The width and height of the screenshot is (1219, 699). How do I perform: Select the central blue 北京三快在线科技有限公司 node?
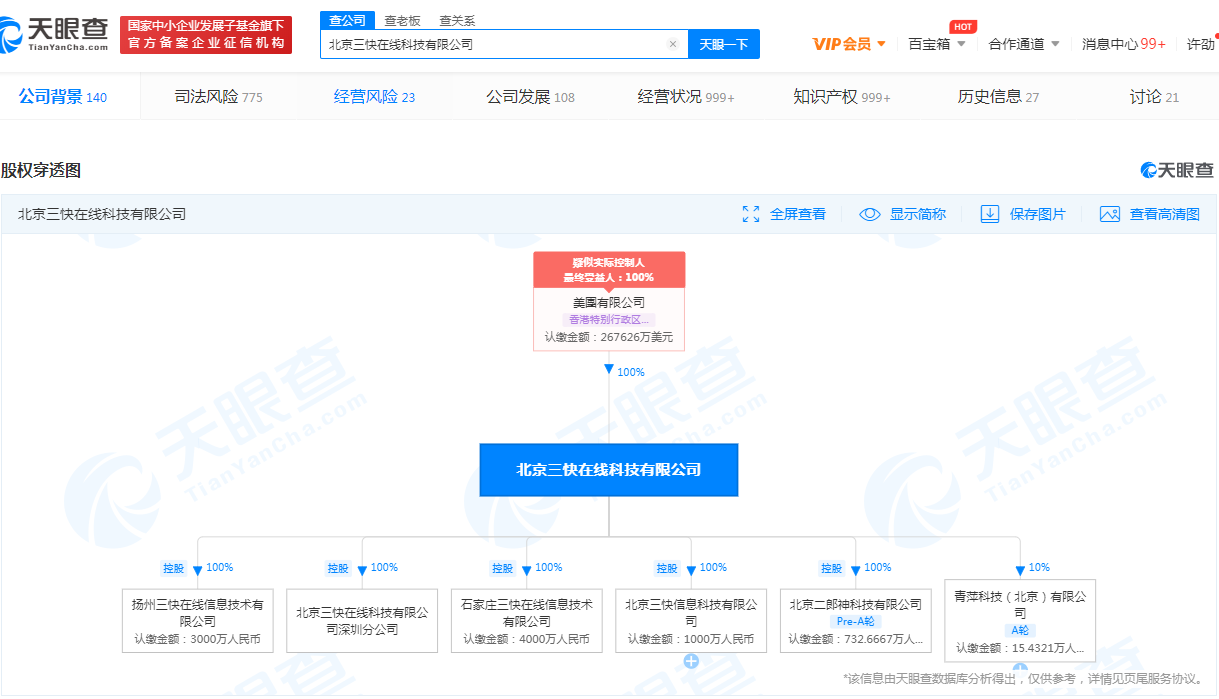[x=609, y=470]
